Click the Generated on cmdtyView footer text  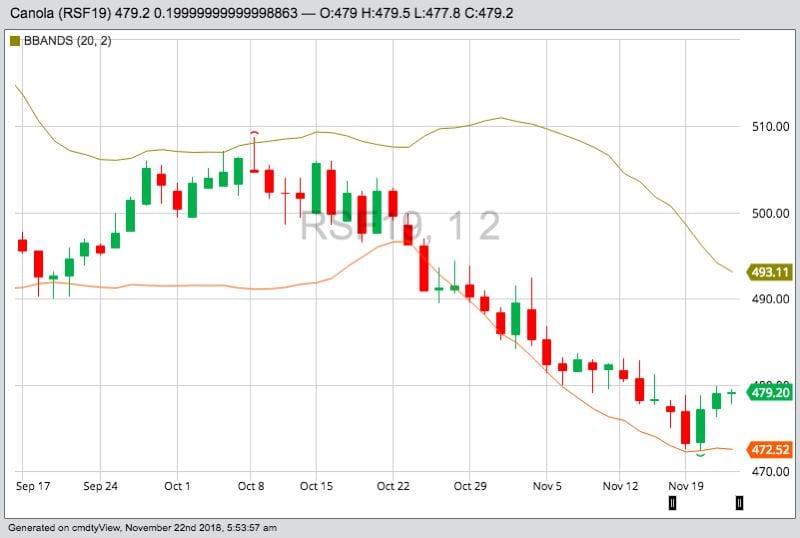(x=142, y=528)
